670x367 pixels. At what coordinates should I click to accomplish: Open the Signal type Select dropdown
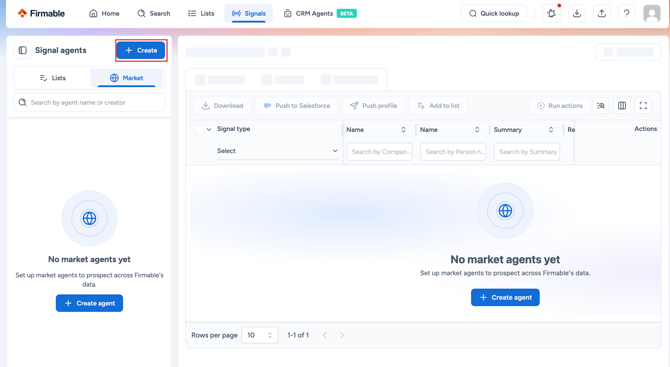pos(277,151)
